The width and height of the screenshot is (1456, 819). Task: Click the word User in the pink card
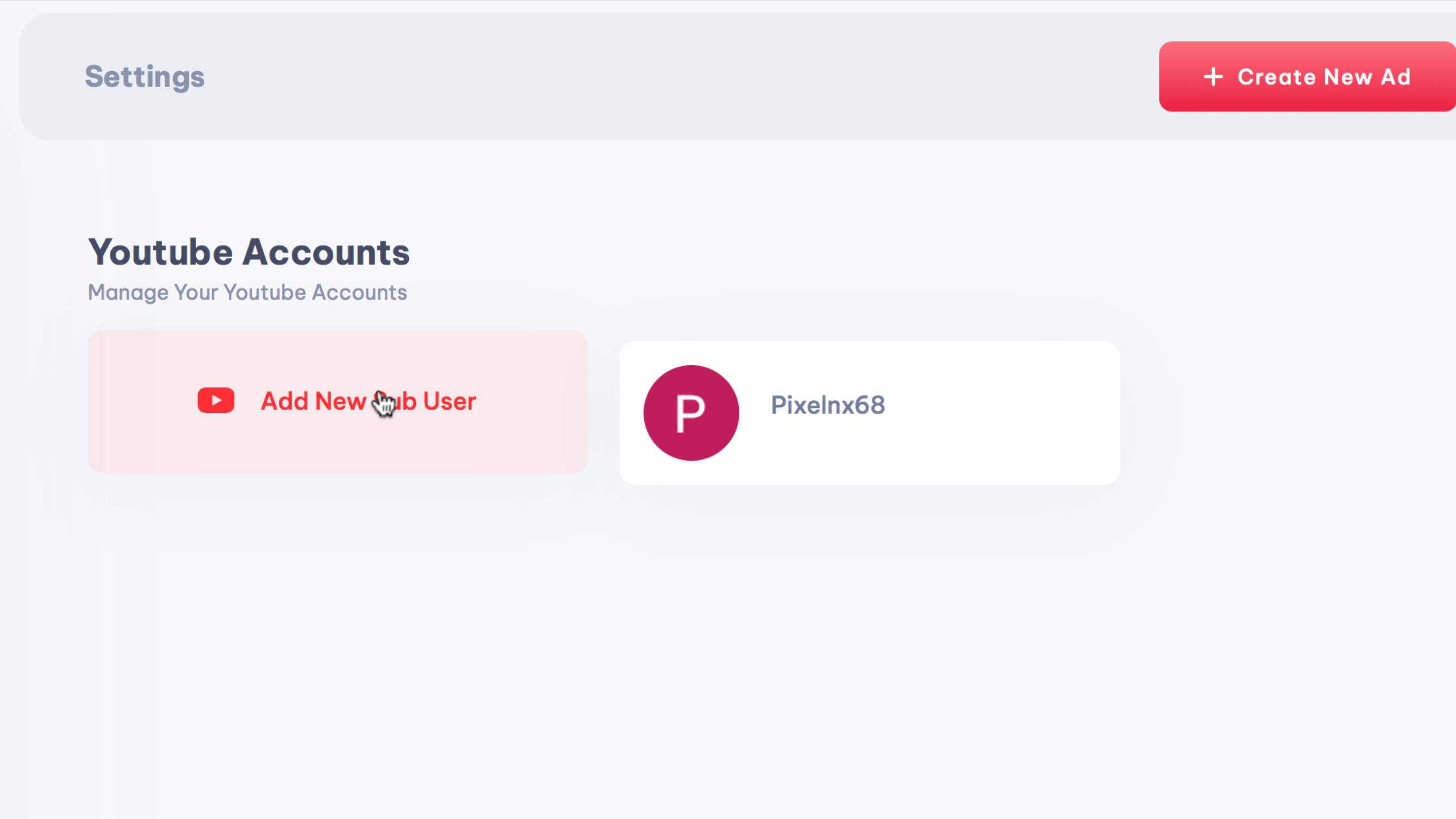[x=449, y=401]
